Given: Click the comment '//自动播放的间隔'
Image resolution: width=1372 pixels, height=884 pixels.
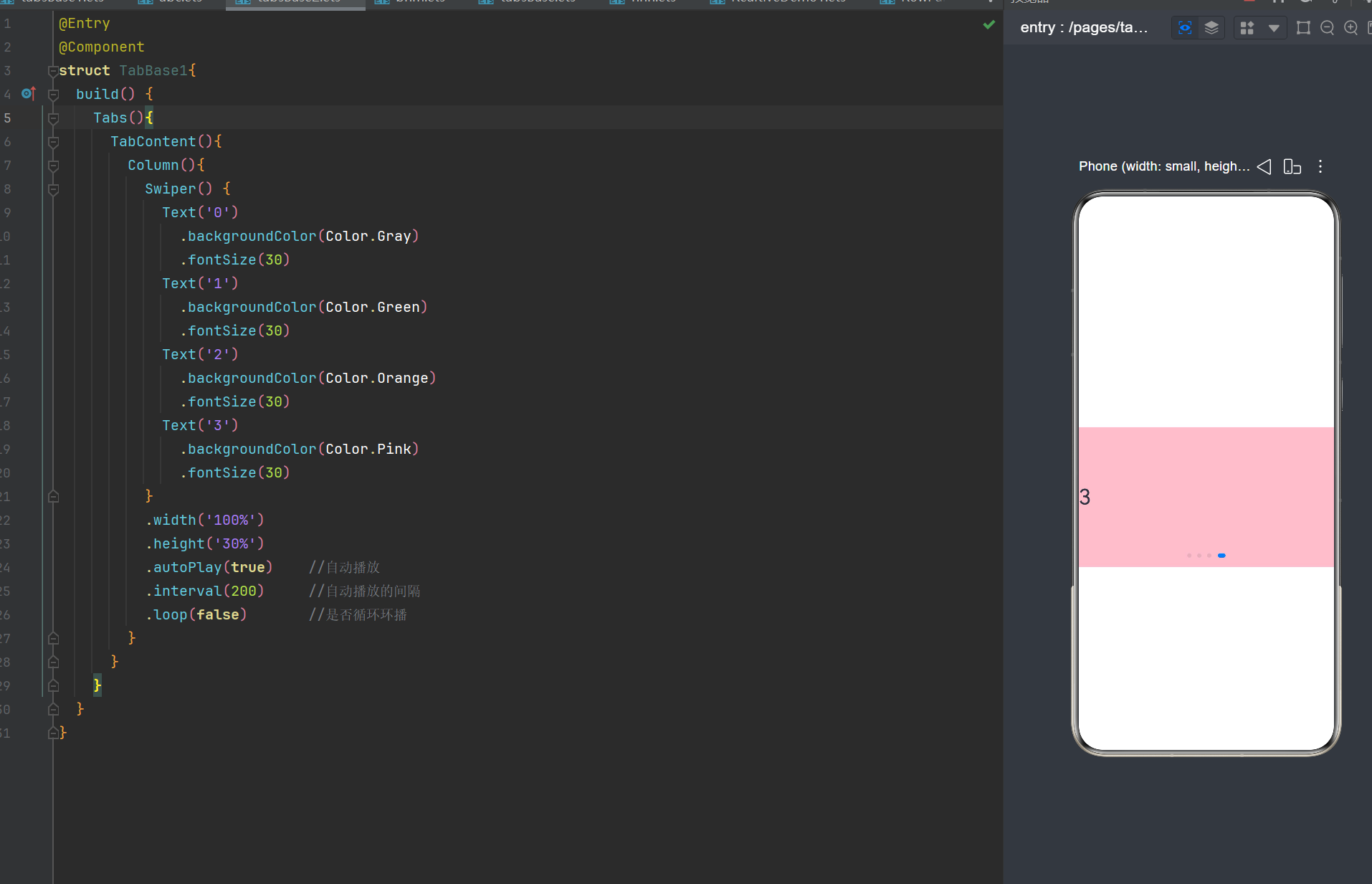Looking at the screenshot, I should coord(365,591).
